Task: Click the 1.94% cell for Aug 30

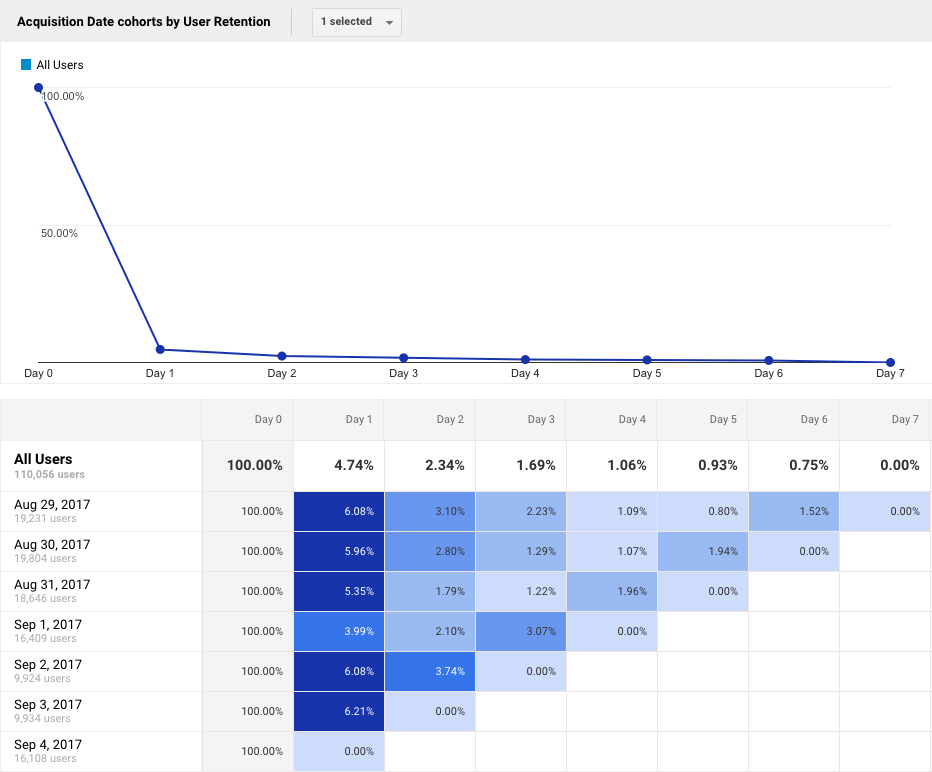Action: (703, 552)
